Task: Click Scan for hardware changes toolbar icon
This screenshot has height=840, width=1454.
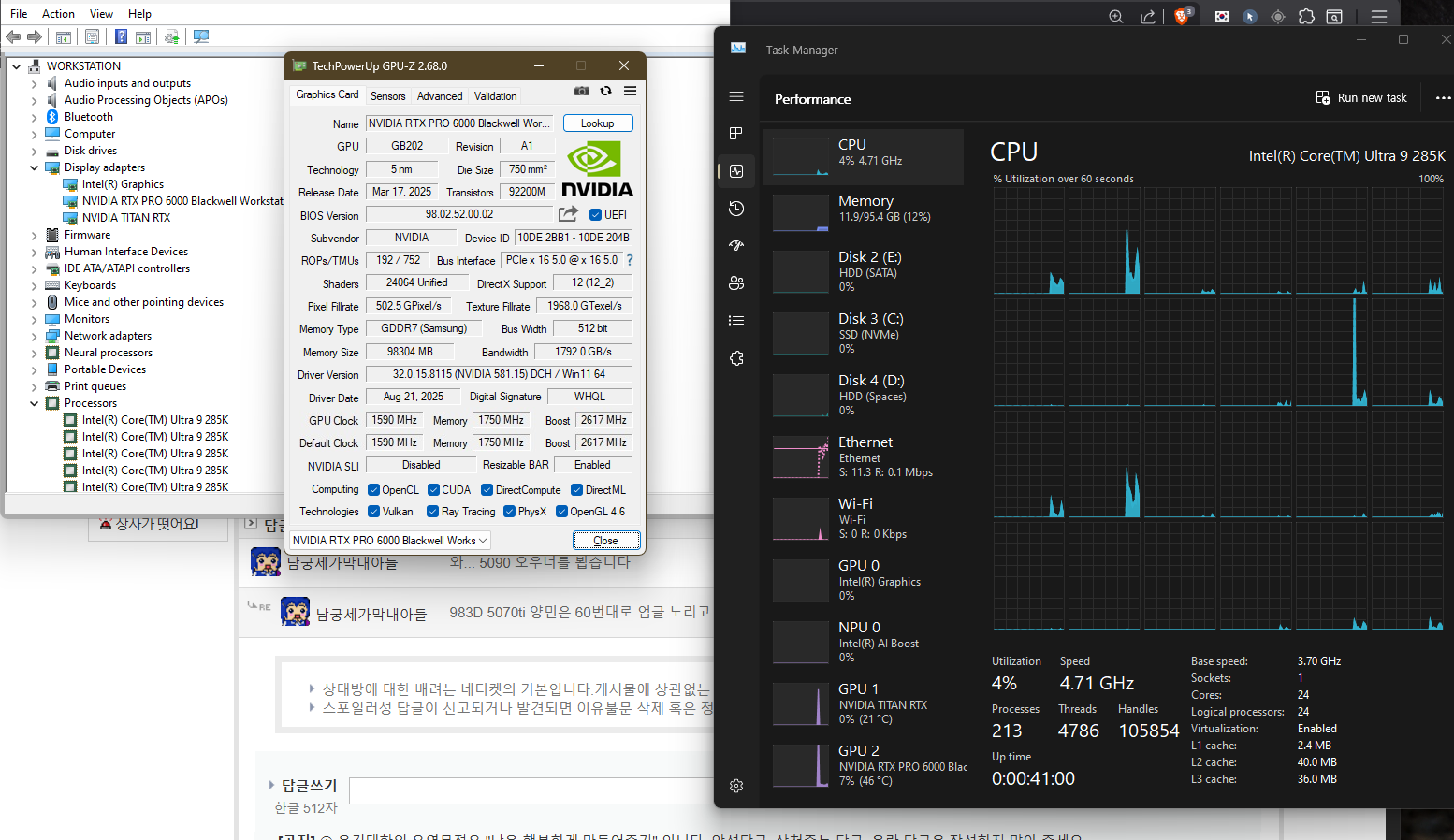Action: (x=200, y=37)
